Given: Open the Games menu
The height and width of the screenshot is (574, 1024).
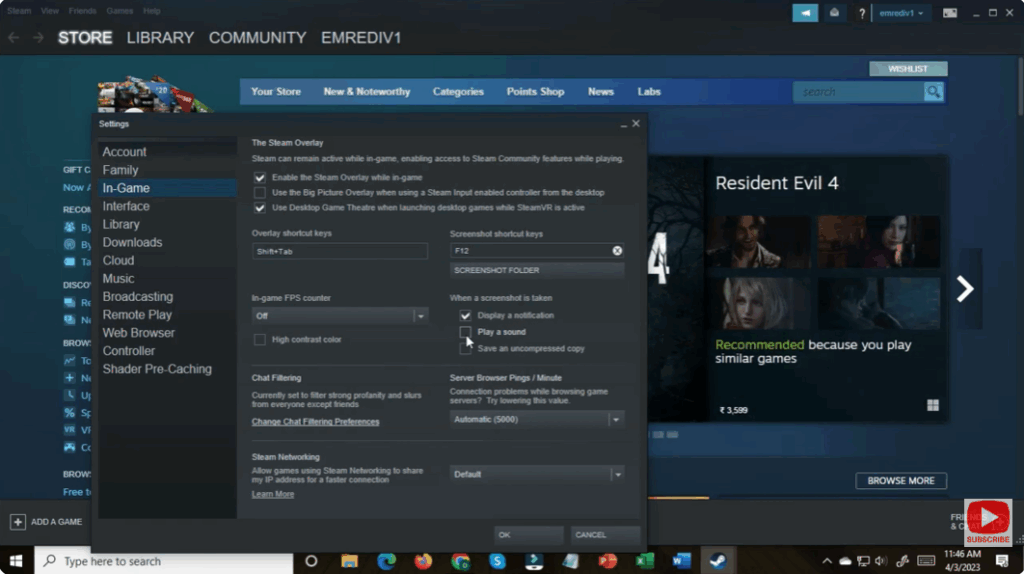Looking at the screenshot, I should pyautogui.click(x=120, y=10).
